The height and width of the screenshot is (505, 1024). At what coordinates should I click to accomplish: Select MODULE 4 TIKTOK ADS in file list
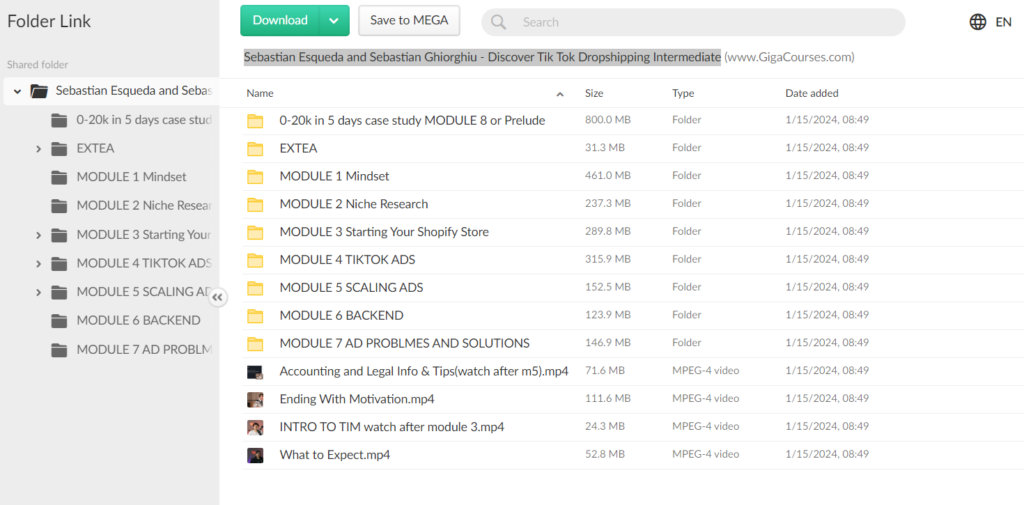tap(347, 260)
